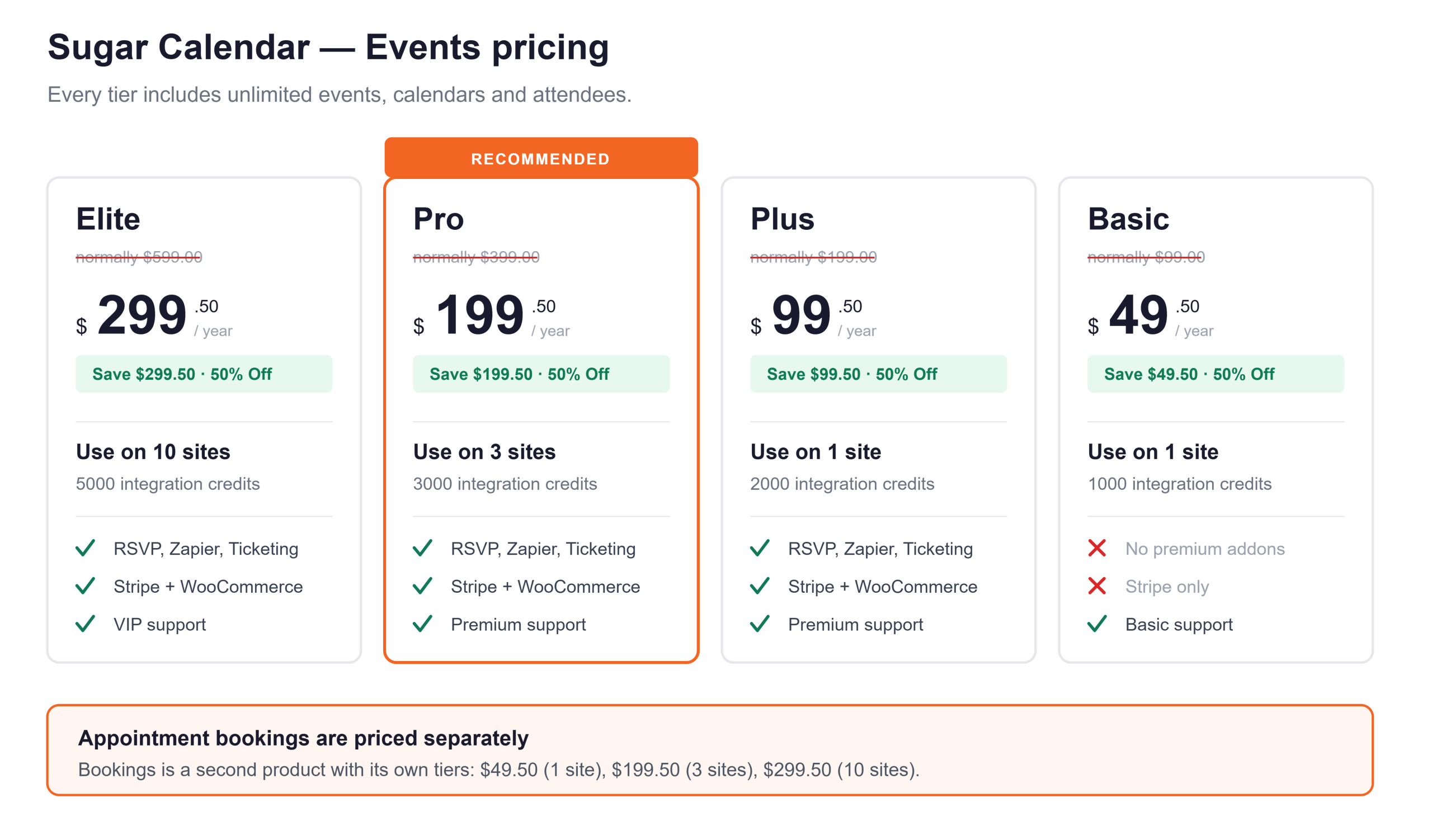1432x840 pixels.
Task: Click the Plus Stripe + WooCommerce checkmark
Action: [x=760, y=586]
